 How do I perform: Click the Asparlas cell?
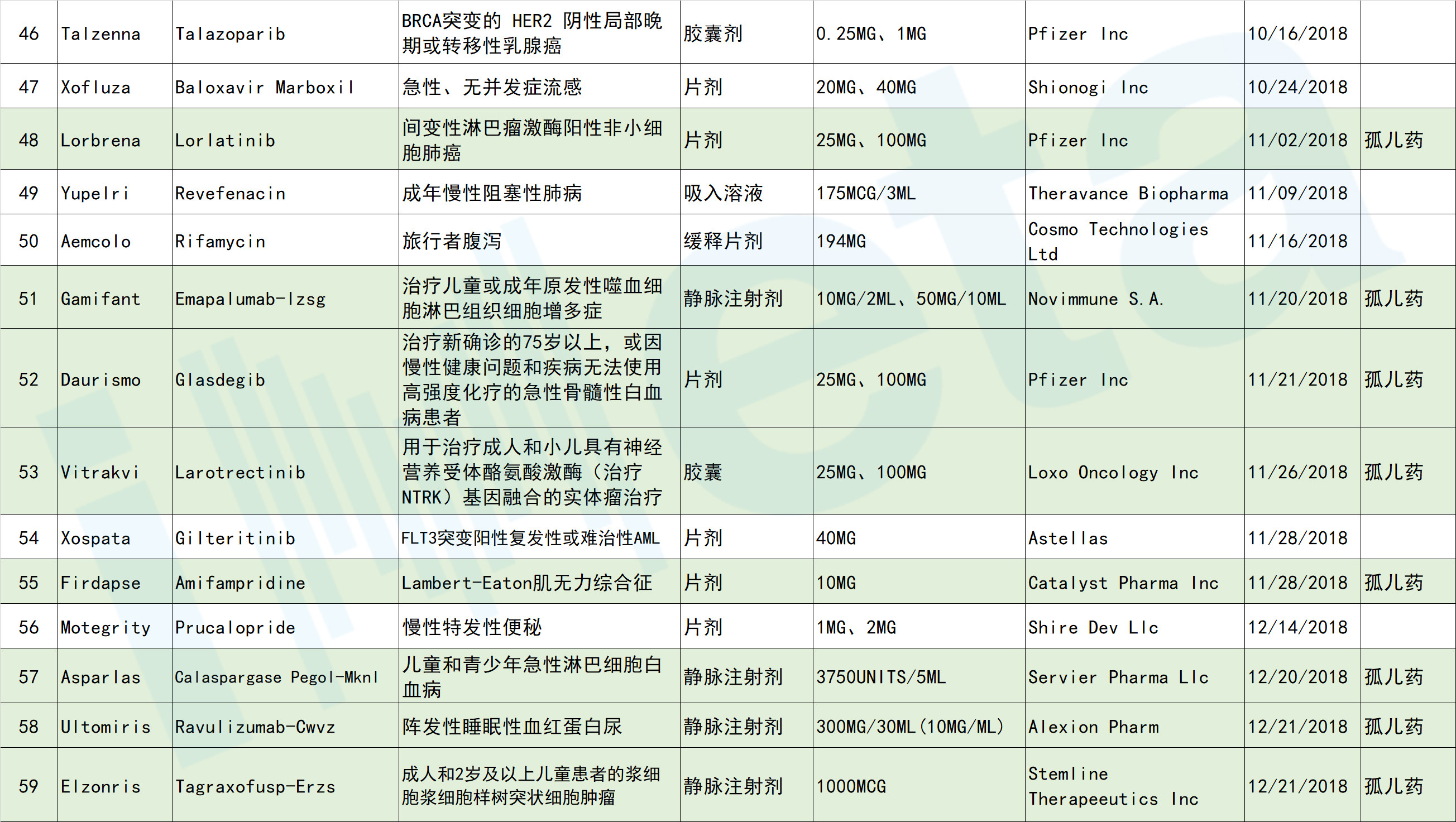115,676
